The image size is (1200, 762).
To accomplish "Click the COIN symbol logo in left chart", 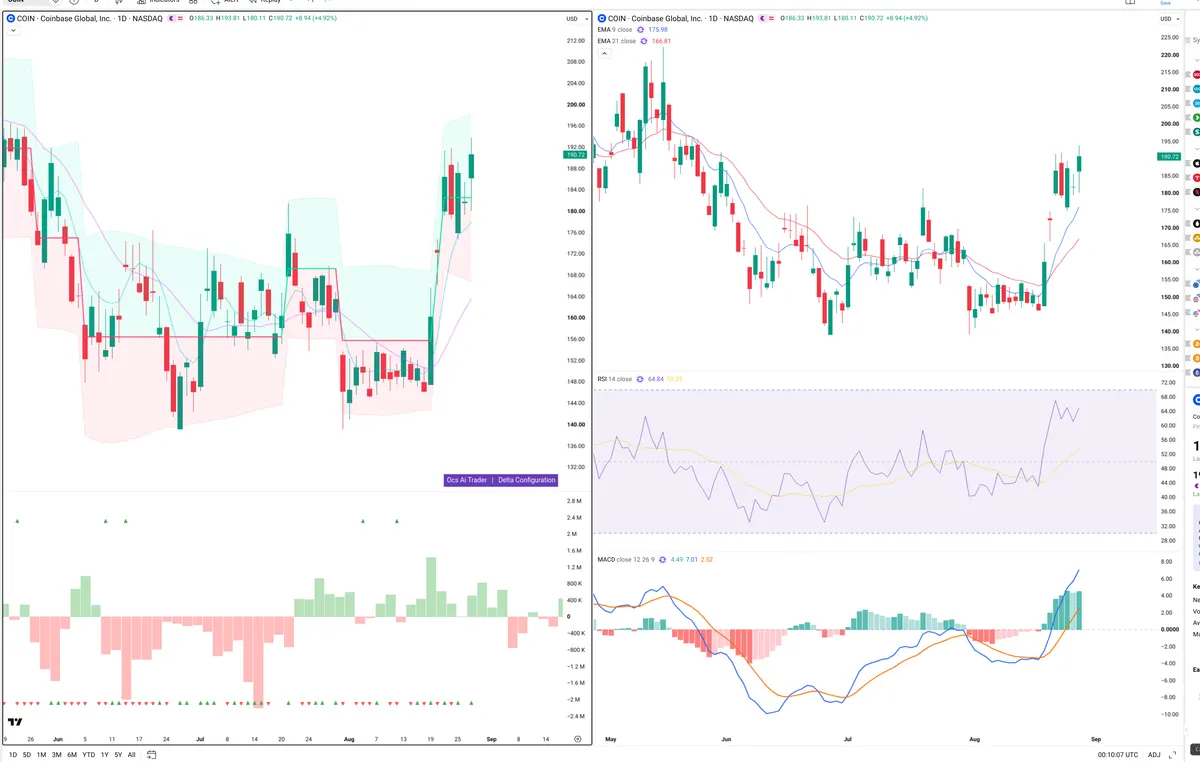I will 11,18.
